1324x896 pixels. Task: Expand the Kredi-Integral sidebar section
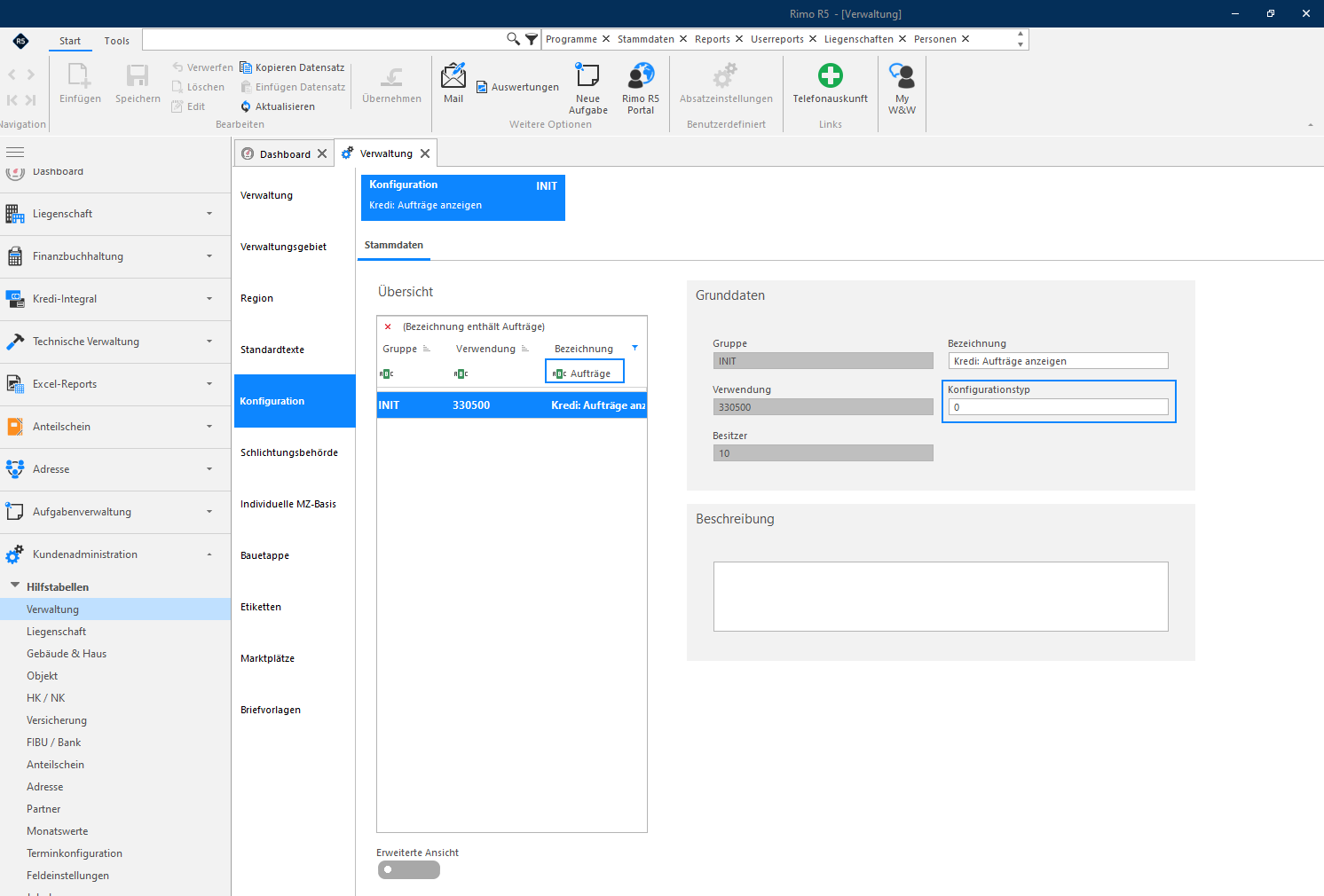(x=209, y=299)
